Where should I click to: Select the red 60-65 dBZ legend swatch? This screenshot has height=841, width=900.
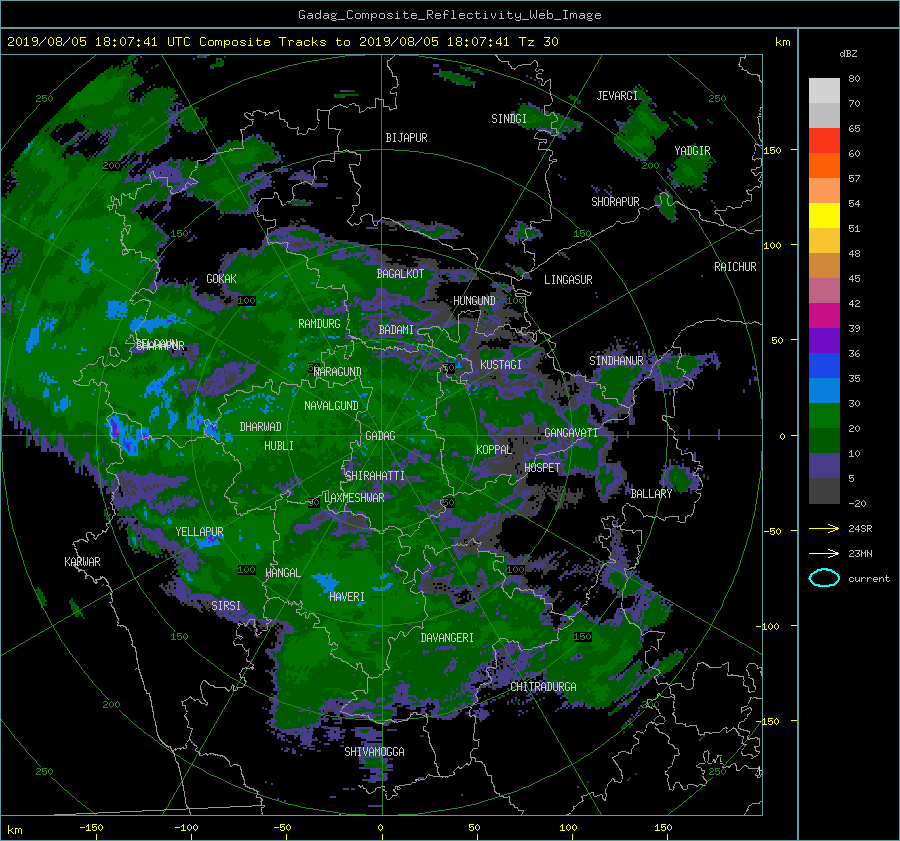(824, 141)
